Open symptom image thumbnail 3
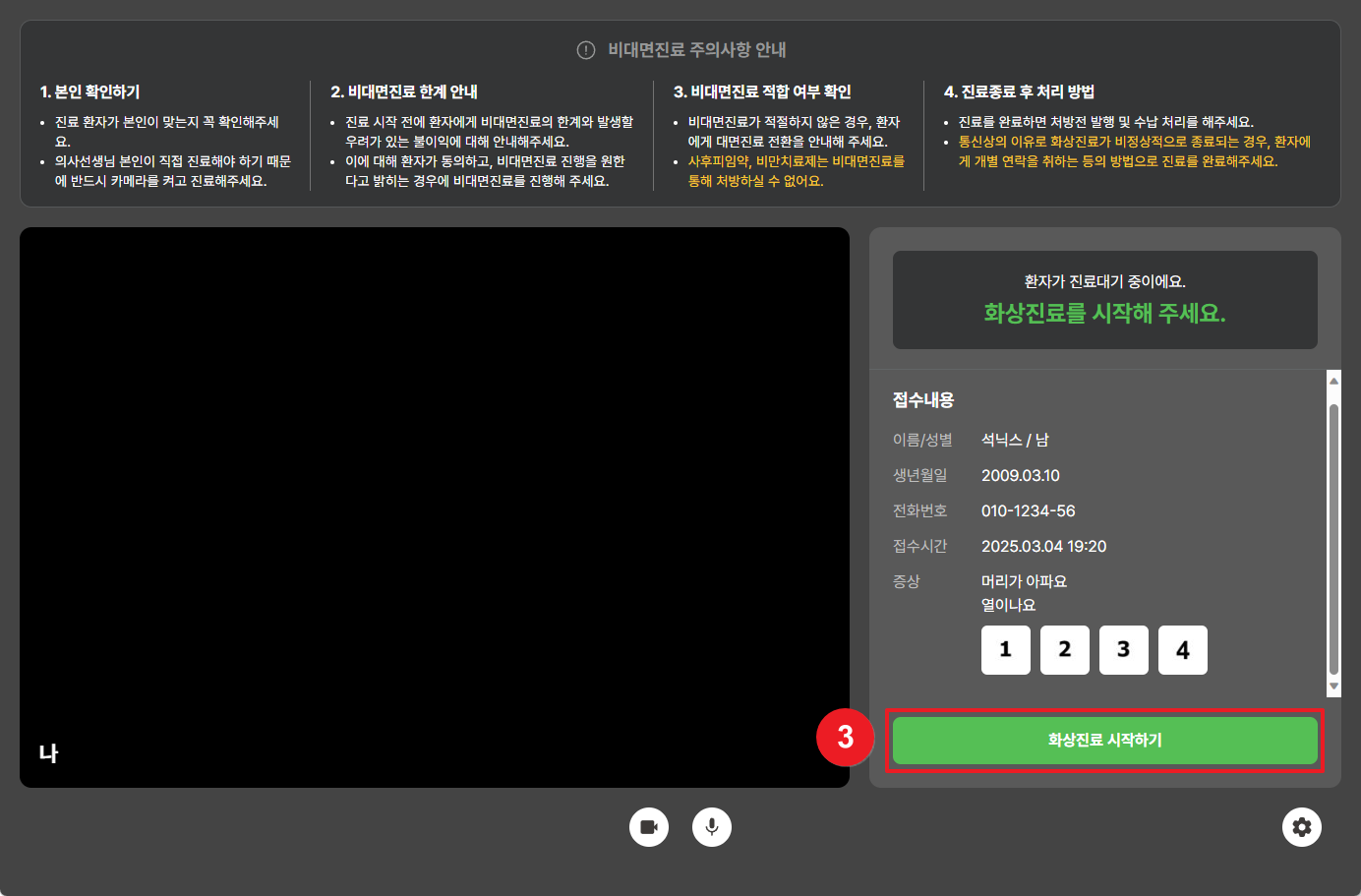This screenshot has height=896, width=1361. [1123, 650]
